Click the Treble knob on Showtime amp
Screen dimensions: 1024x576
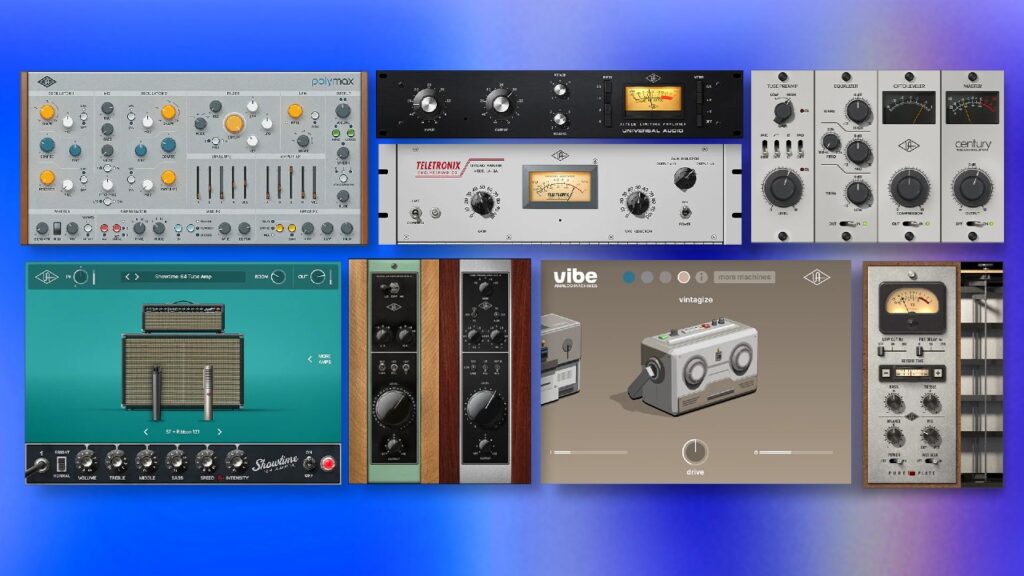pos(116,462)
